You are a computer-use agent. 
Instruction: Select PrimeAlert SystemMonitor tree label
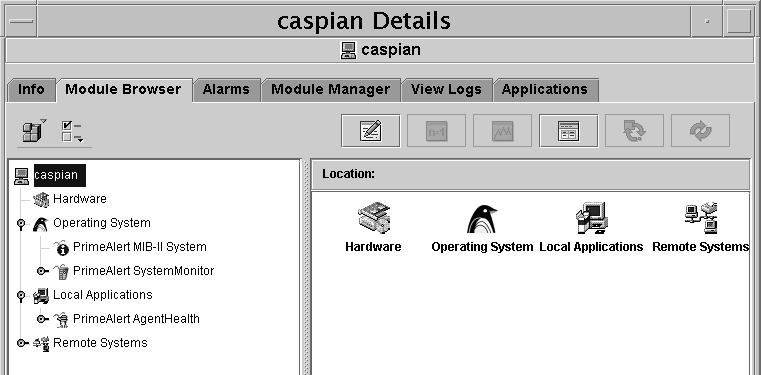pyautogui.click(x=144, y=271)
